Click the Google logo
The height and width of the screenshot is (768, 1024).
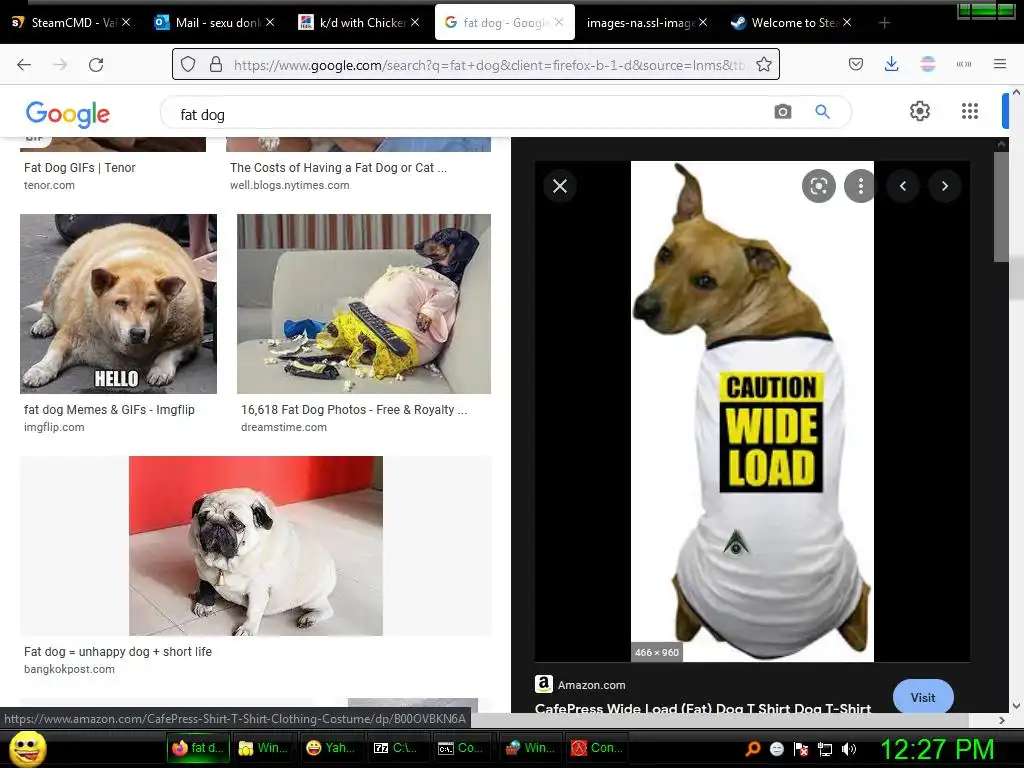click(x=68, y=114)
